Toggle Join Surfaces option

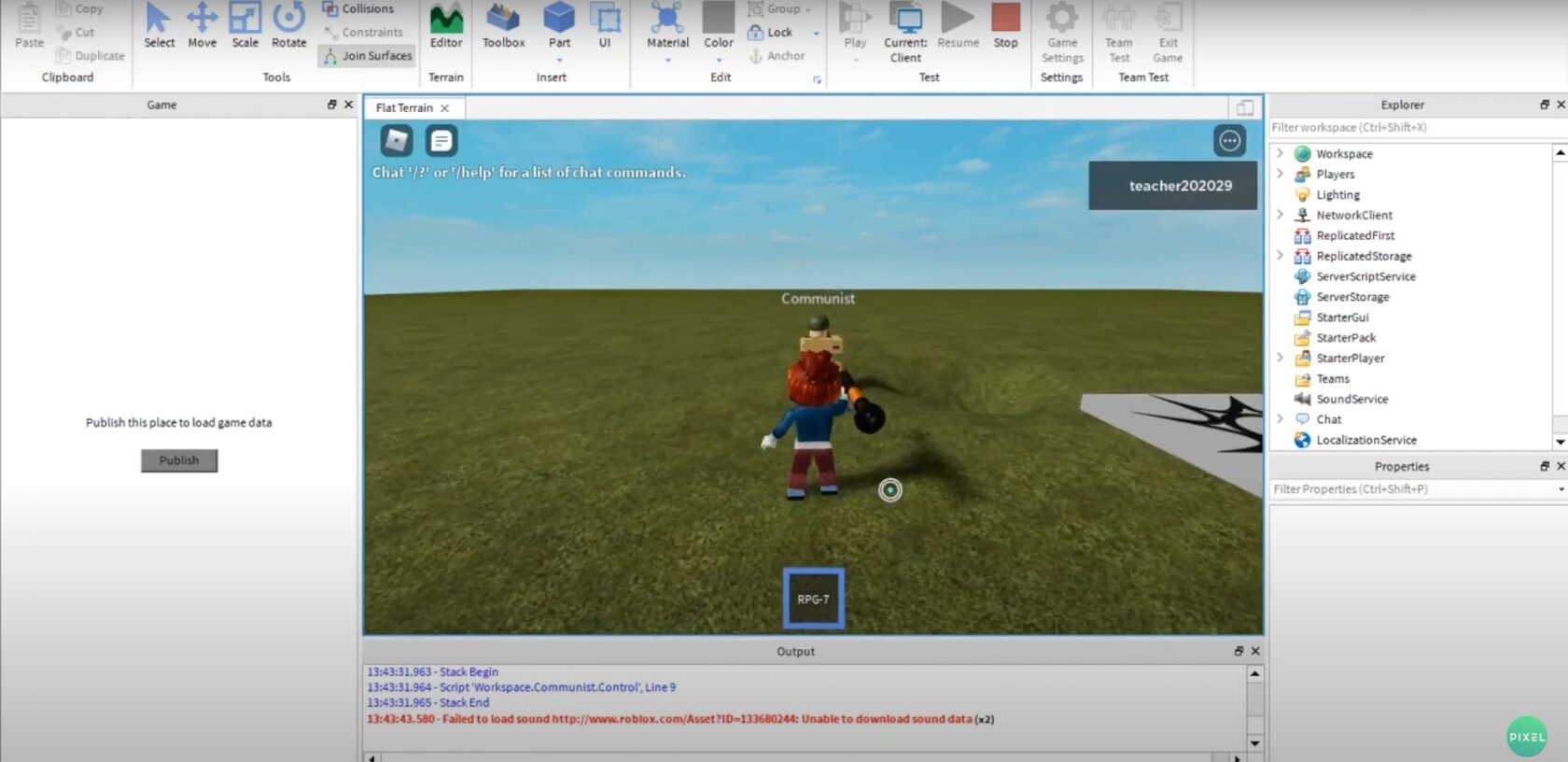point(368,56)
